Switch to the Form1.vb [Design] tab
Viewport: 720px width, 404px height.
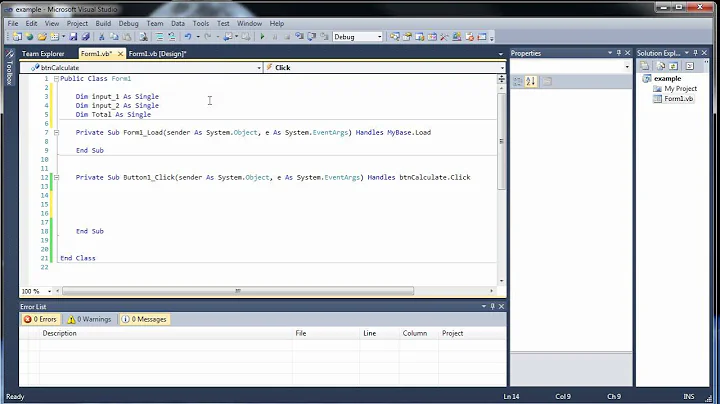(x=158, y=54)
